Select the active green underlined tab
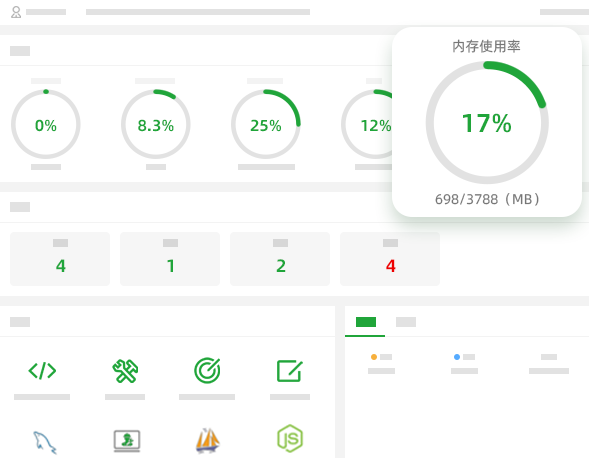589x458 pixels. pos(365,322)
